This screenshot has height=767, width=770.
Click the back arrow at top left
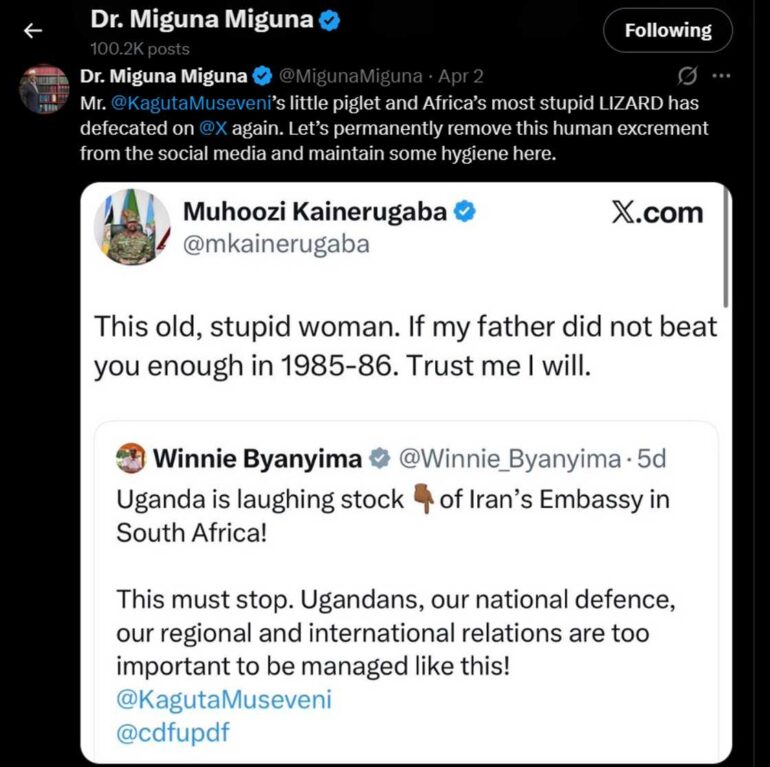pos(33,30)
